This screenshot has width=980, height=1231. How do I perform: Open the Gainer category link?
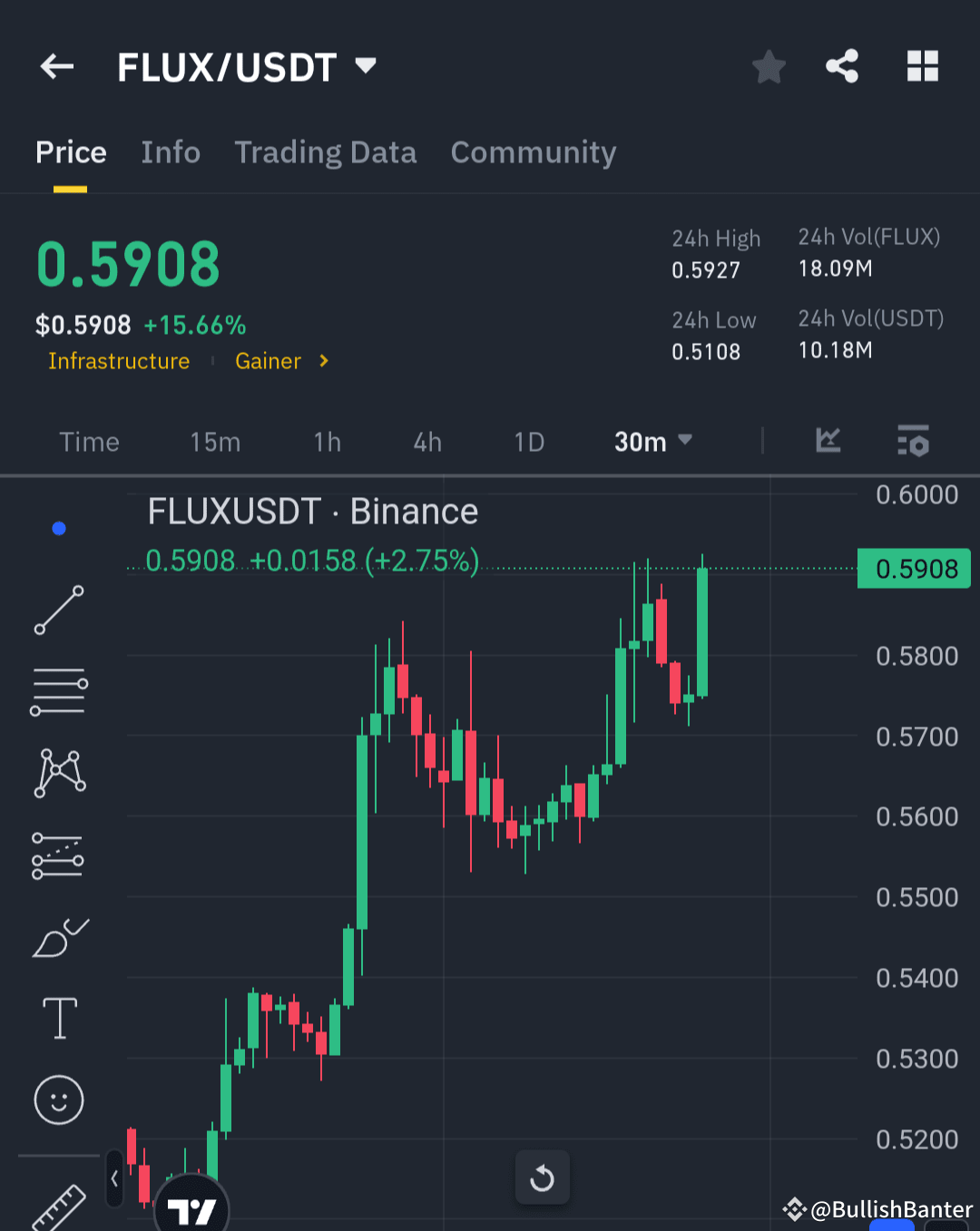[x=269, y=361]
